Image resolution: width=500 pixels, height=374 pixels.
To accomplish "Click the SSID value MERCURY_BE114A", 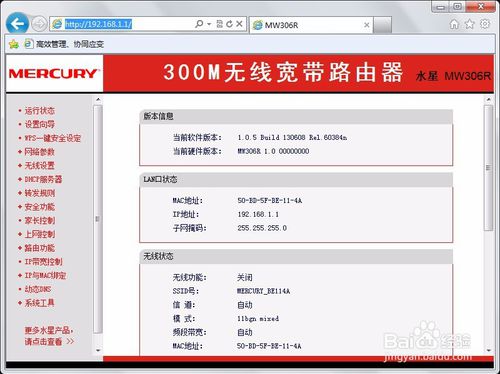I will click(x=263, y=291).
